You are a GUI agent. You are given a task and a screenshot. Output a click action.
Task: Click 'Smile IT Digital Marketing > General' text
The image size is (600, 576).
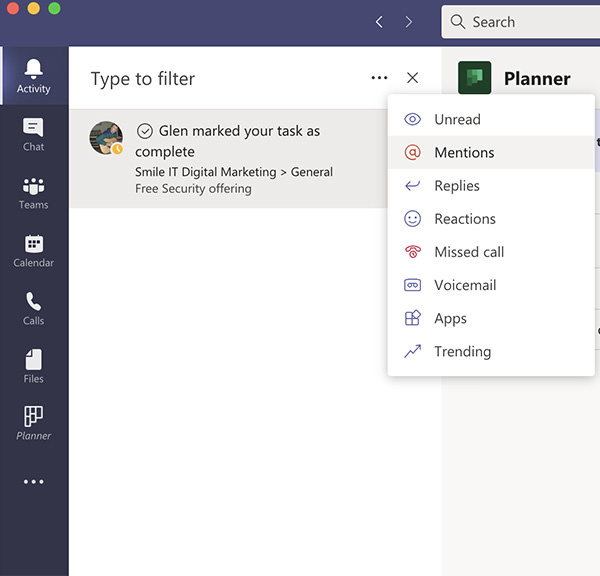click(x=234, y=172)
